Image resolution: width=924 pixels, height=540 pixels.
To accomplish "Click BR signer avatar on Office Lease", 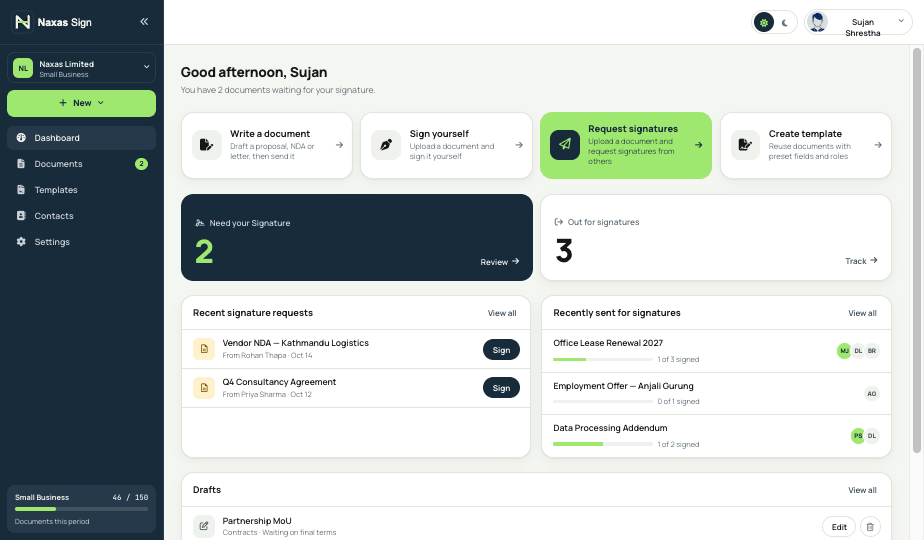I will pyautogui.click(x=872, y=351).
